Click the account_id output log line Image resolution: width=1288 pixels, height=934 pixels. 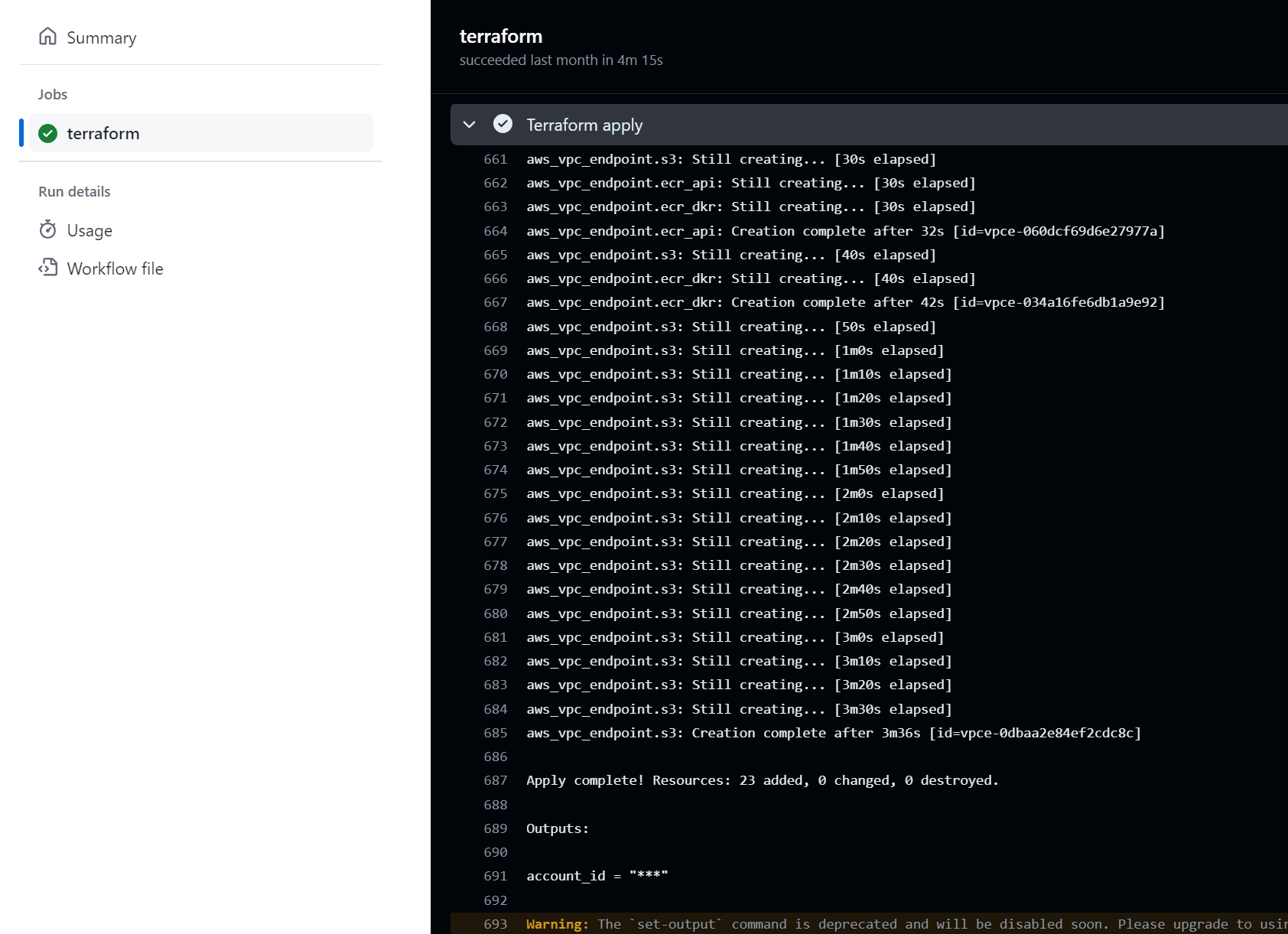[x=597, y=876]
